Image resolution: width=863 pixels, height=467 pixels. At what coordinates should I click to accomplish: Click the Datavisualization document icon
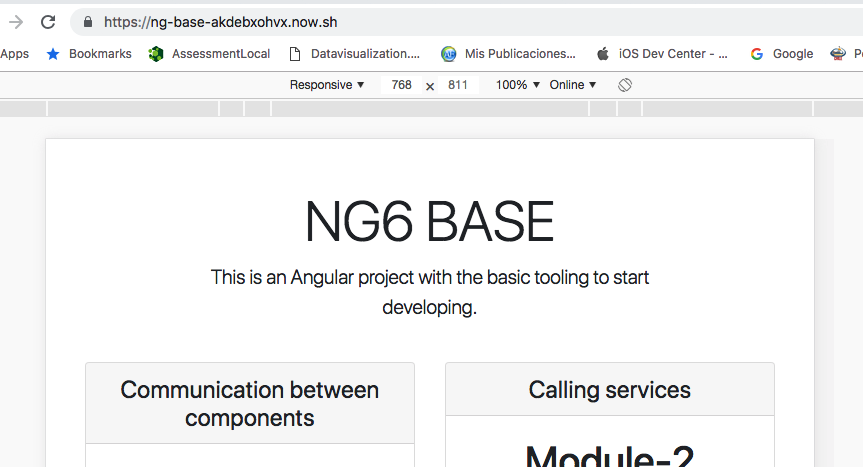click(295, 54)
